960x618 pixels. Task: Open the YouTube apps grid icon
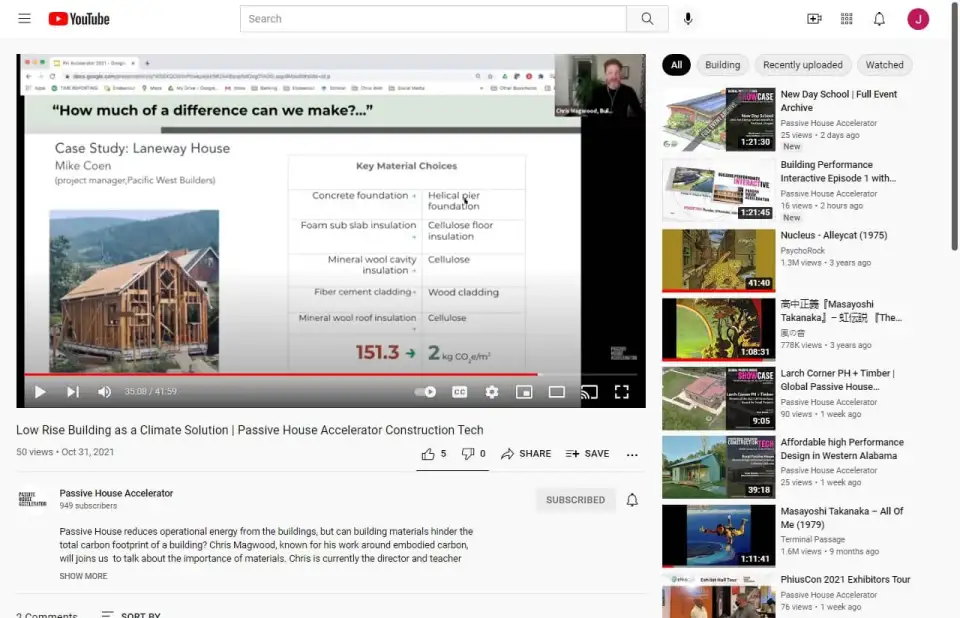847,19
